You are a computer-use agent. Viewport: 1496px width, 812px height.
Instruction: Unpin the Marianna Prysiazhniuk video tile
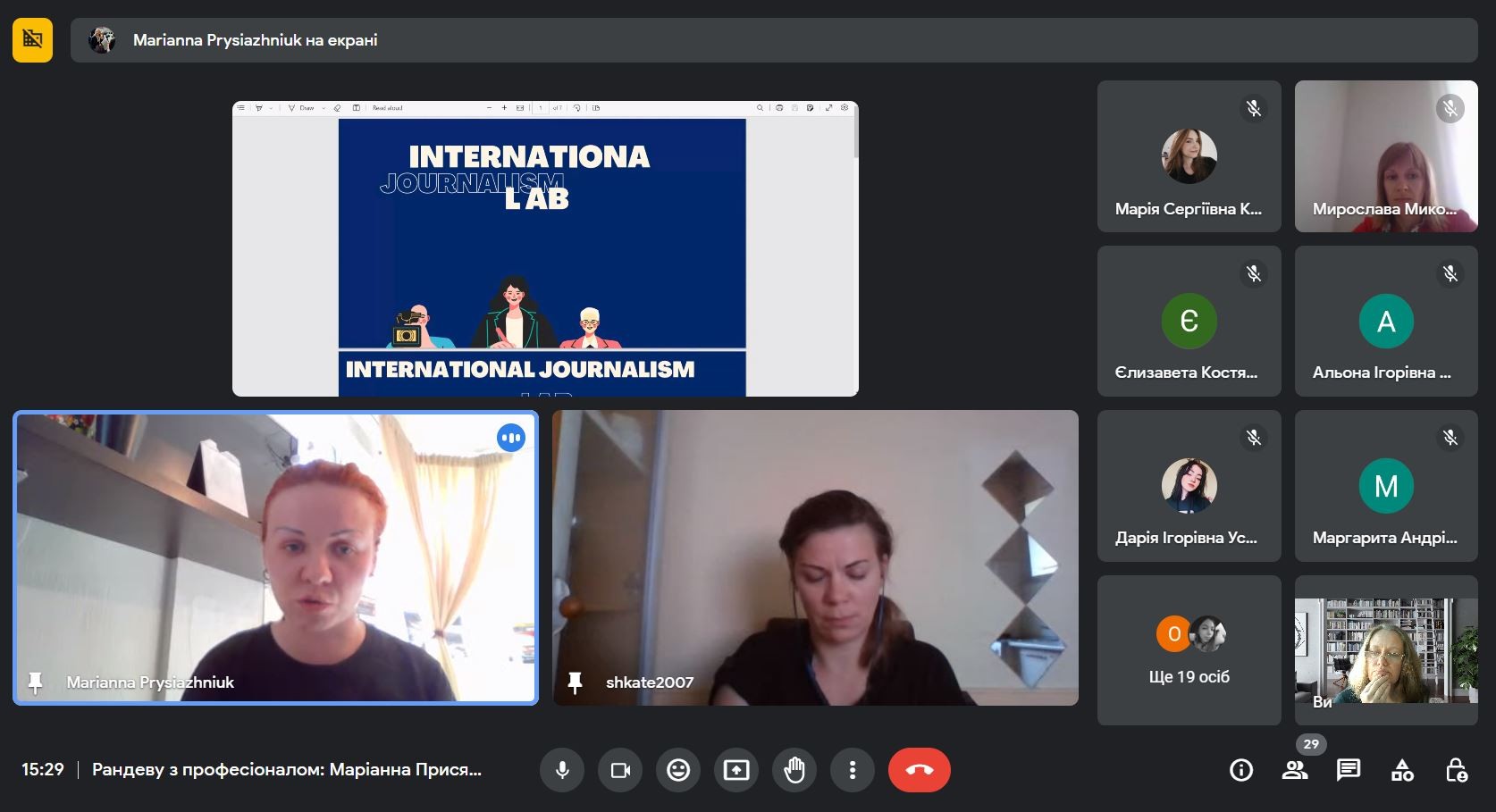click(36, 682)
